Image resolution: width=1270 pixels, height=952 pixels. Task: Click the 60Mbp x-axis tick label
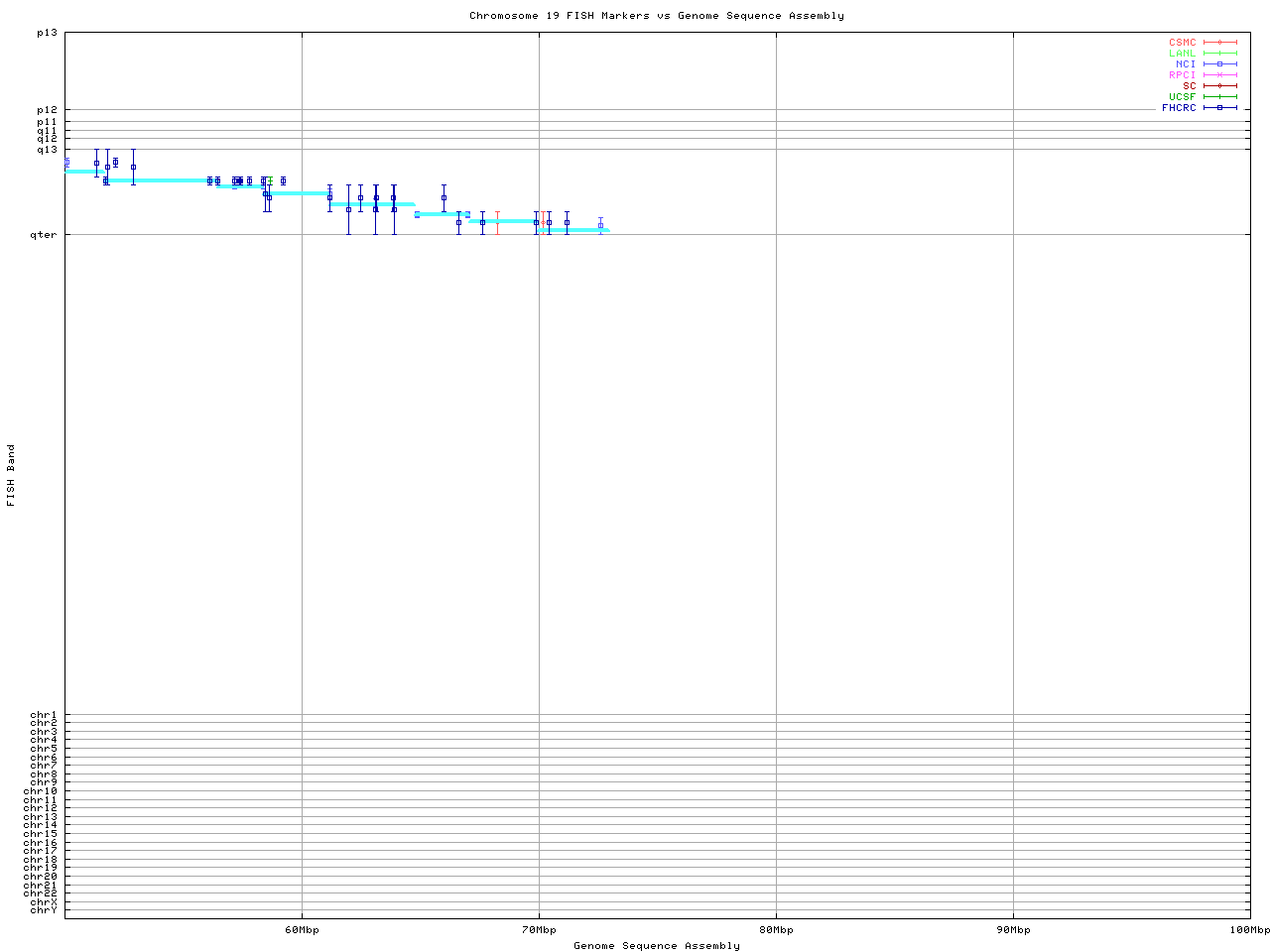pyautogui.click(x=302, y=930)
